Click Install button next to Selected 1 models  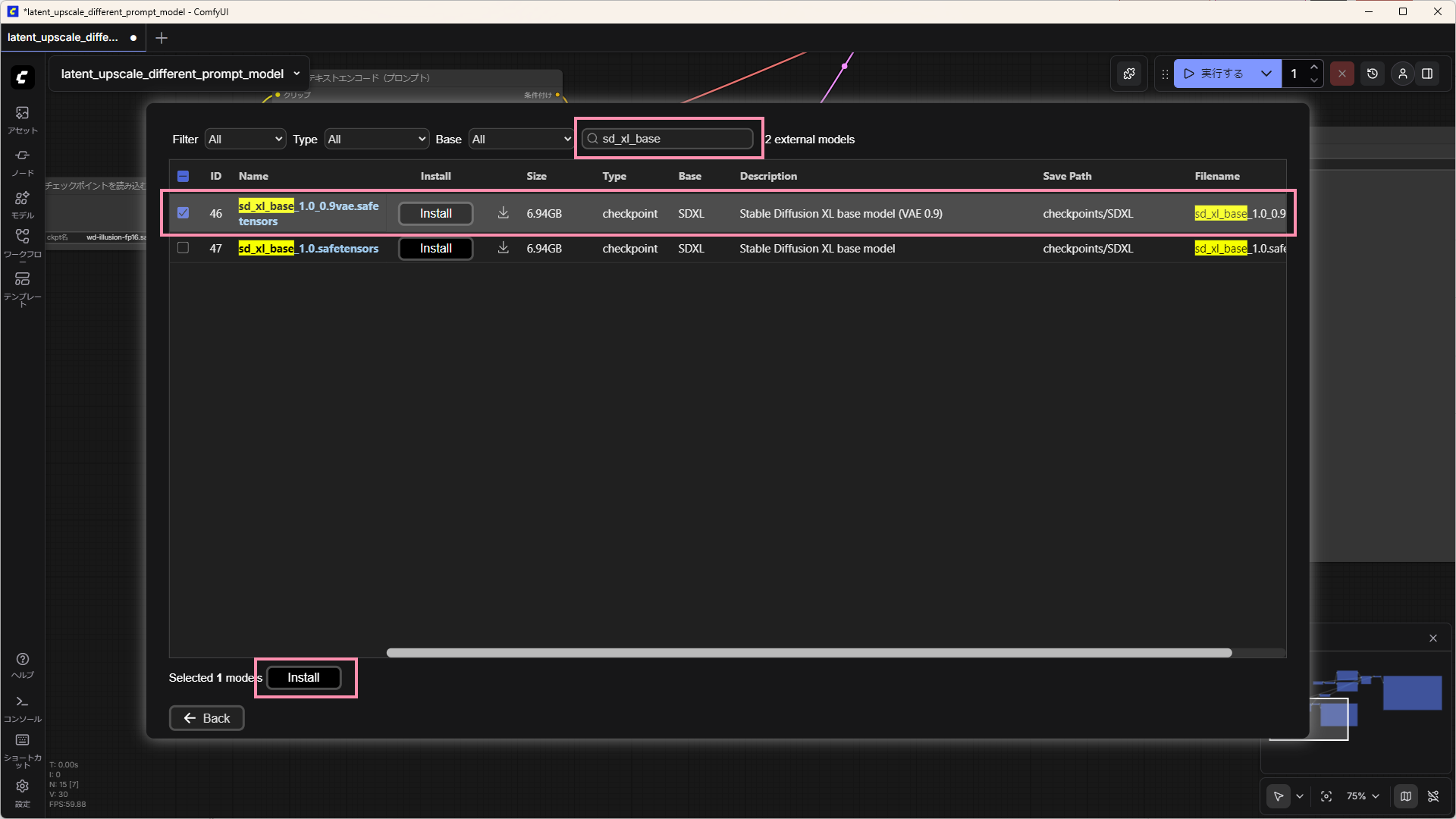click(303, 678)
